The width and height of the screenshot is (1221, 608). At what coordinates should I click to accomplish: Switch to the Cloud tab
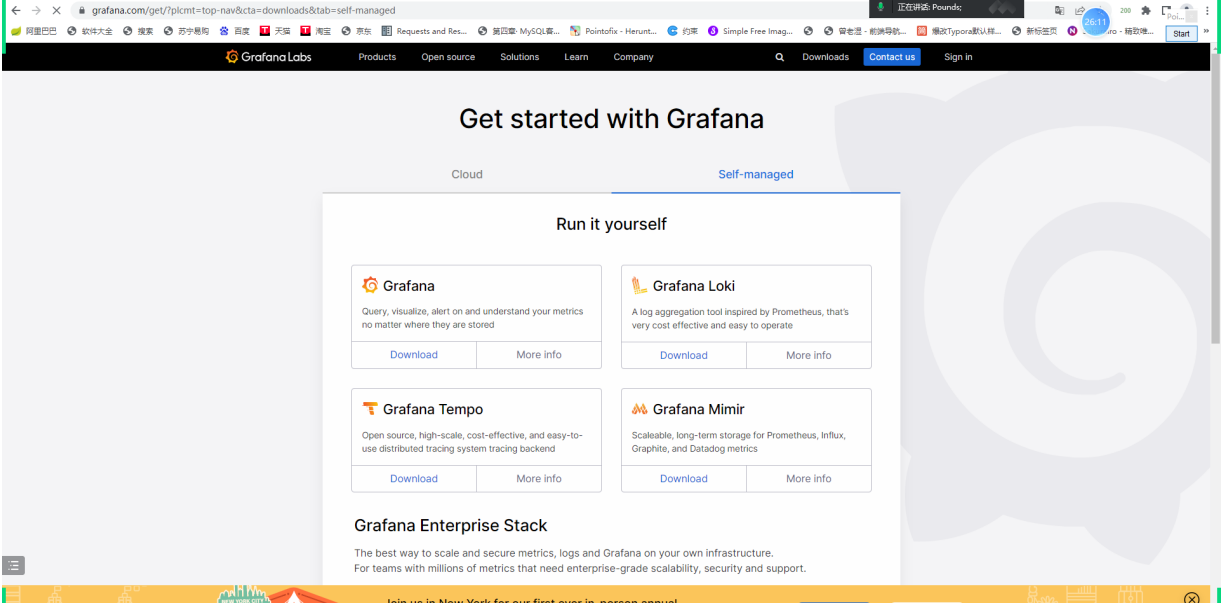tap(467, 174)
